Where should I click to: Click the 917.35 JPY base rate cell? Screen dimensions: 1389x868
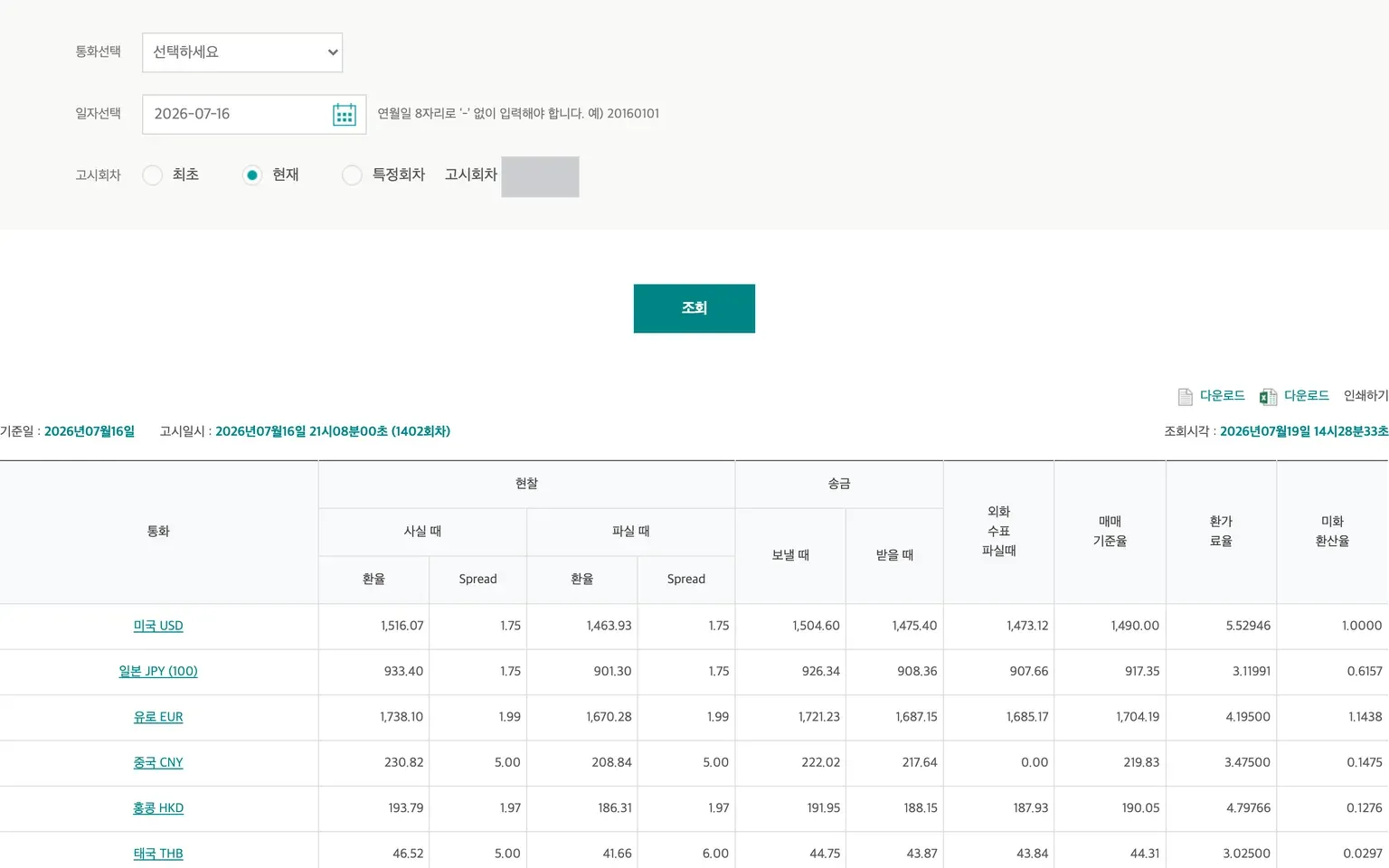(1110, 671)
